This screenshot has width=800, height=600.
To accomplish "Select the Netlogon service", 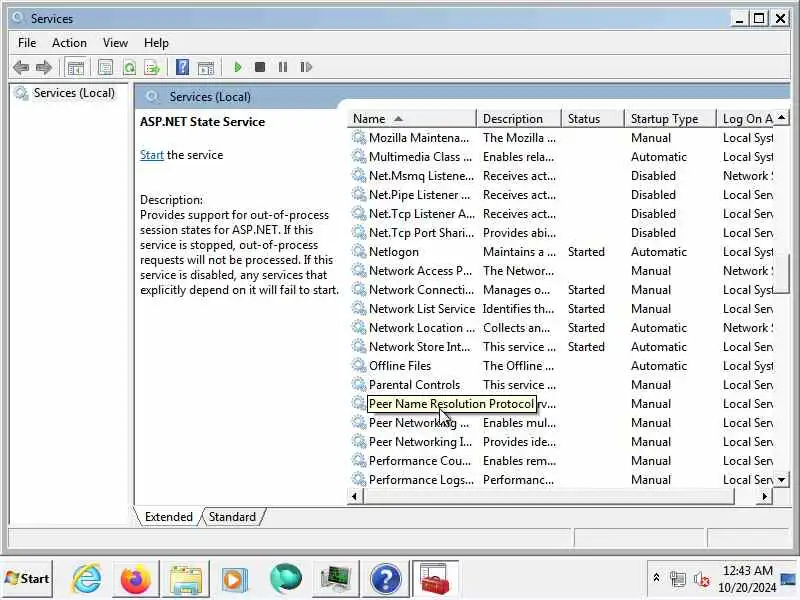I will [562, 252].
